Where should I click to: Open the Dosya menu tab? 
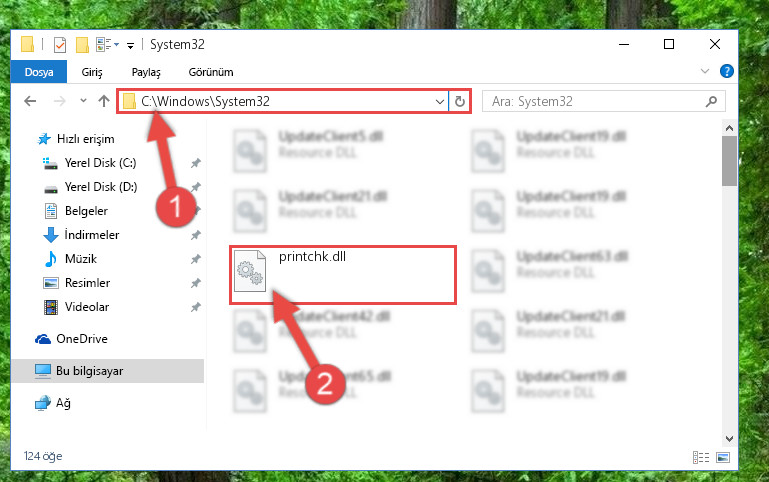point(39,72)
